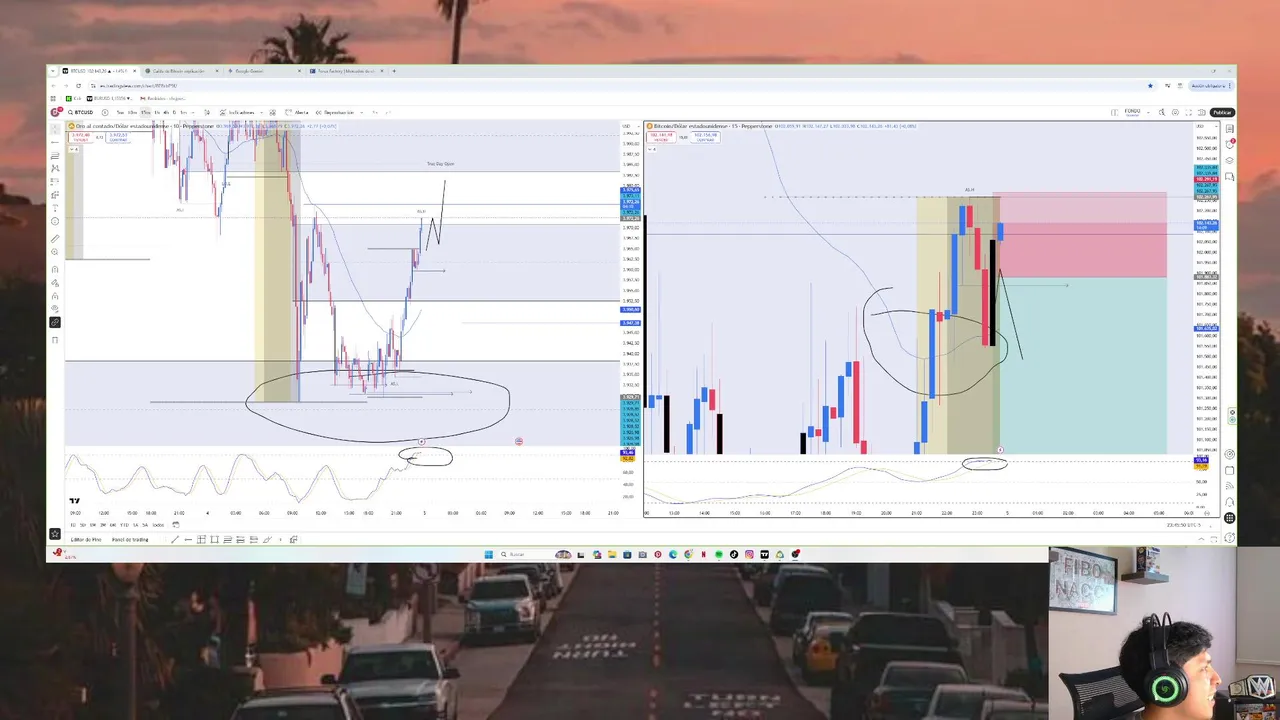Open Instagram from the taskbar

point(749,554)
